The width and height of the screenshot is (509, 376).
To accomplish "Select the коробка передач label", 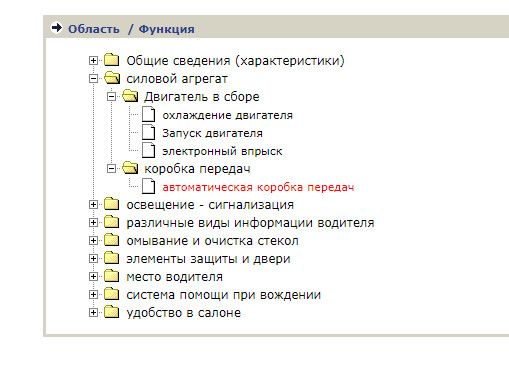I will (197, 169).
